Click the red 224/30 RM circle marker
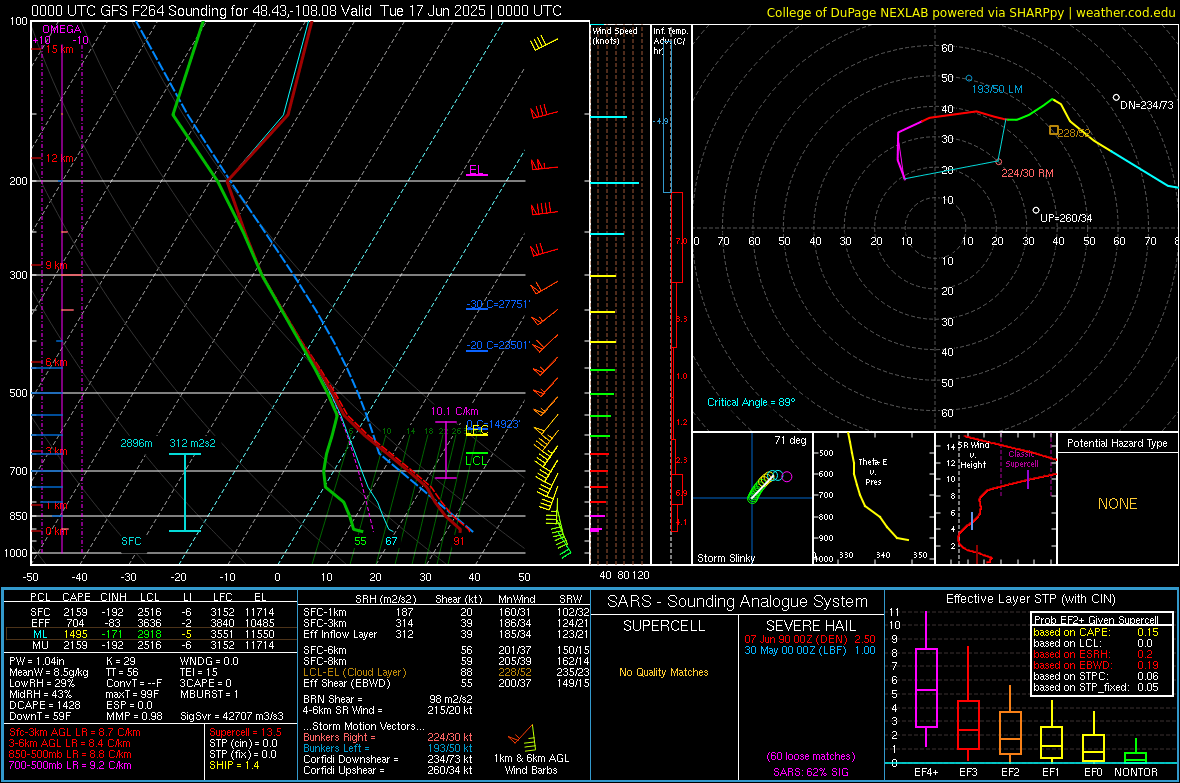This screenshot has width=1180, height=783. (x=999, y=162)
